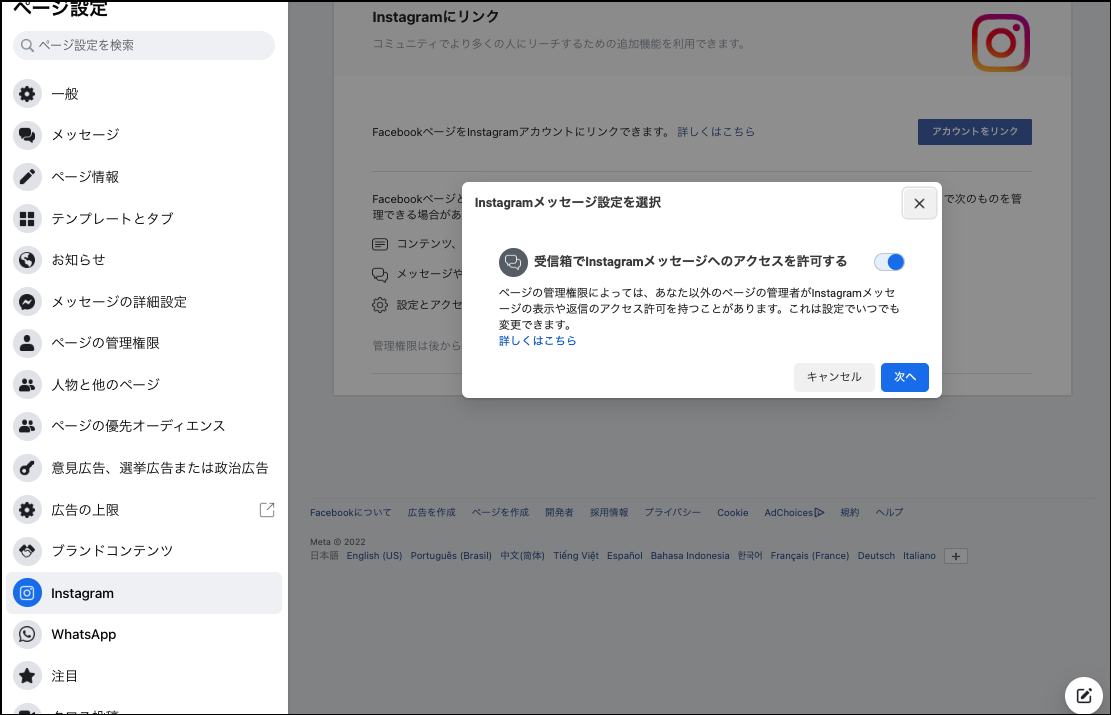
Task: Click the ページ情報 pencil icon
Action: pos(27,176)
